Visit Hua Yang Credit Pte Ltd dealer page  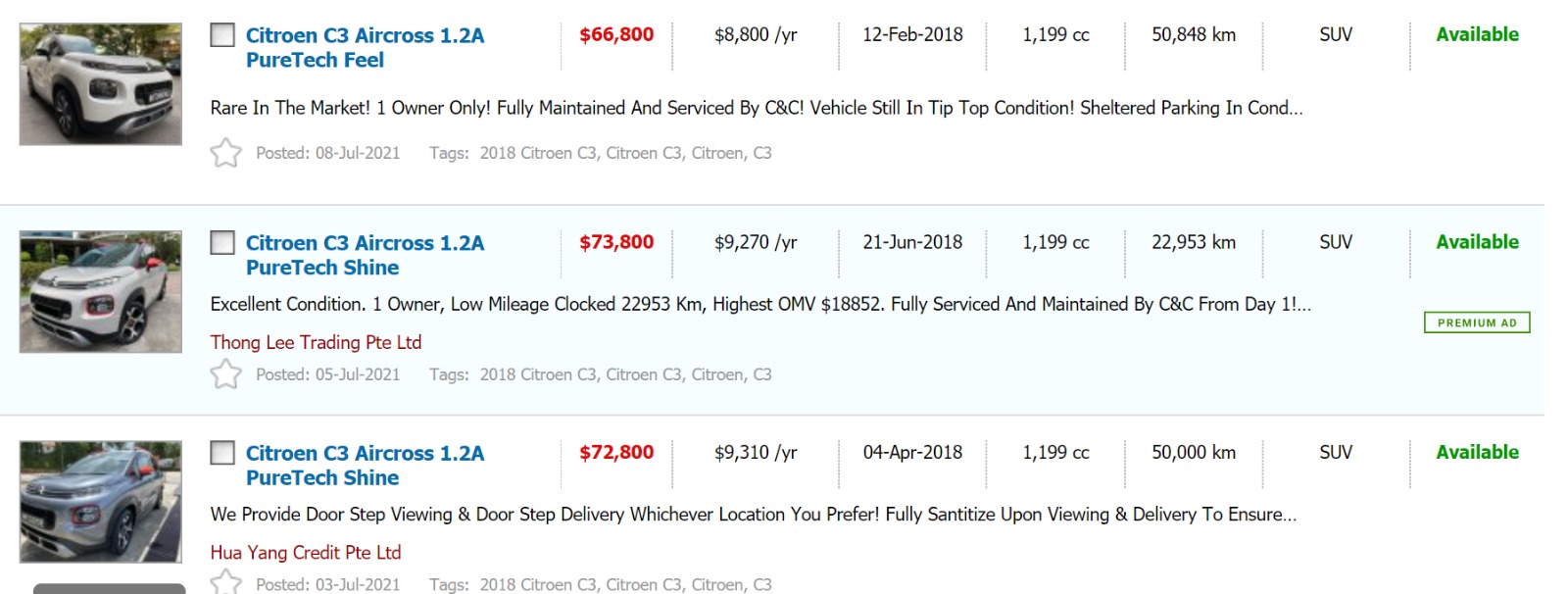coord(305,553)
